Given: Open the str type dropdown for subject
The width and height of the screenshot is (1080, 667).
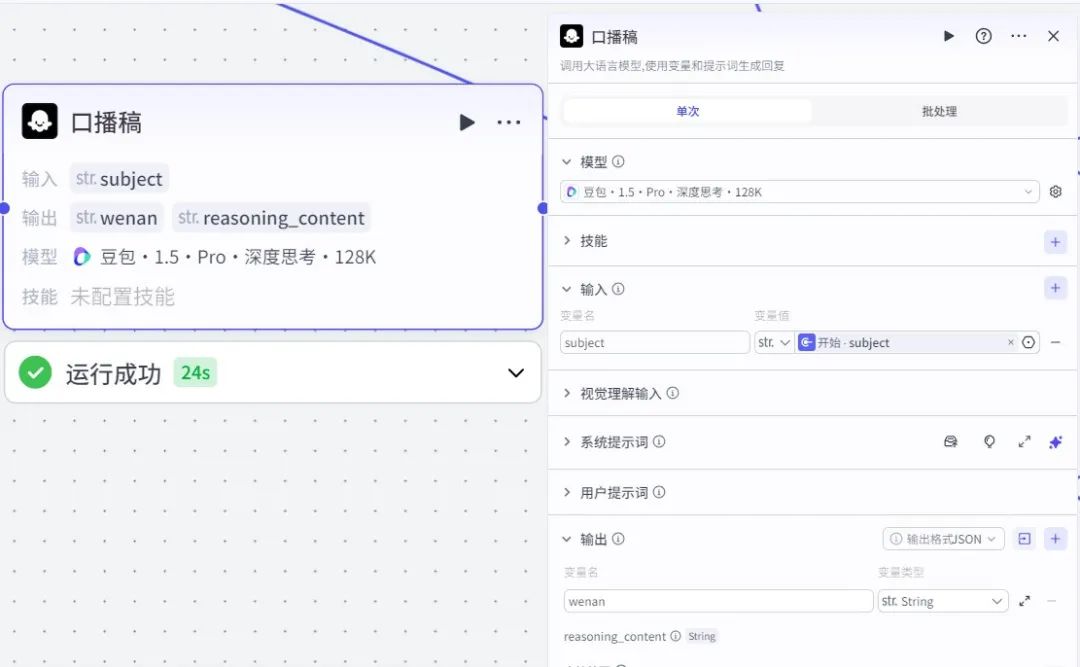Looking at the screenshot, I should [x=773, y=342].
